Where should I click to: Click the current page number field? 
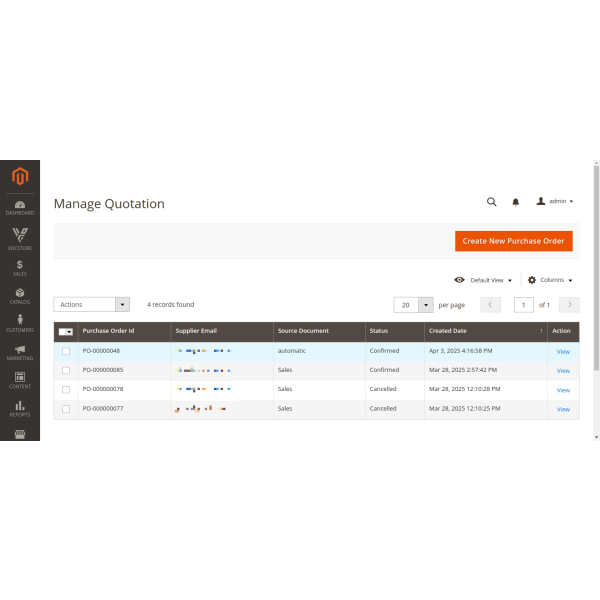[523, 304]
